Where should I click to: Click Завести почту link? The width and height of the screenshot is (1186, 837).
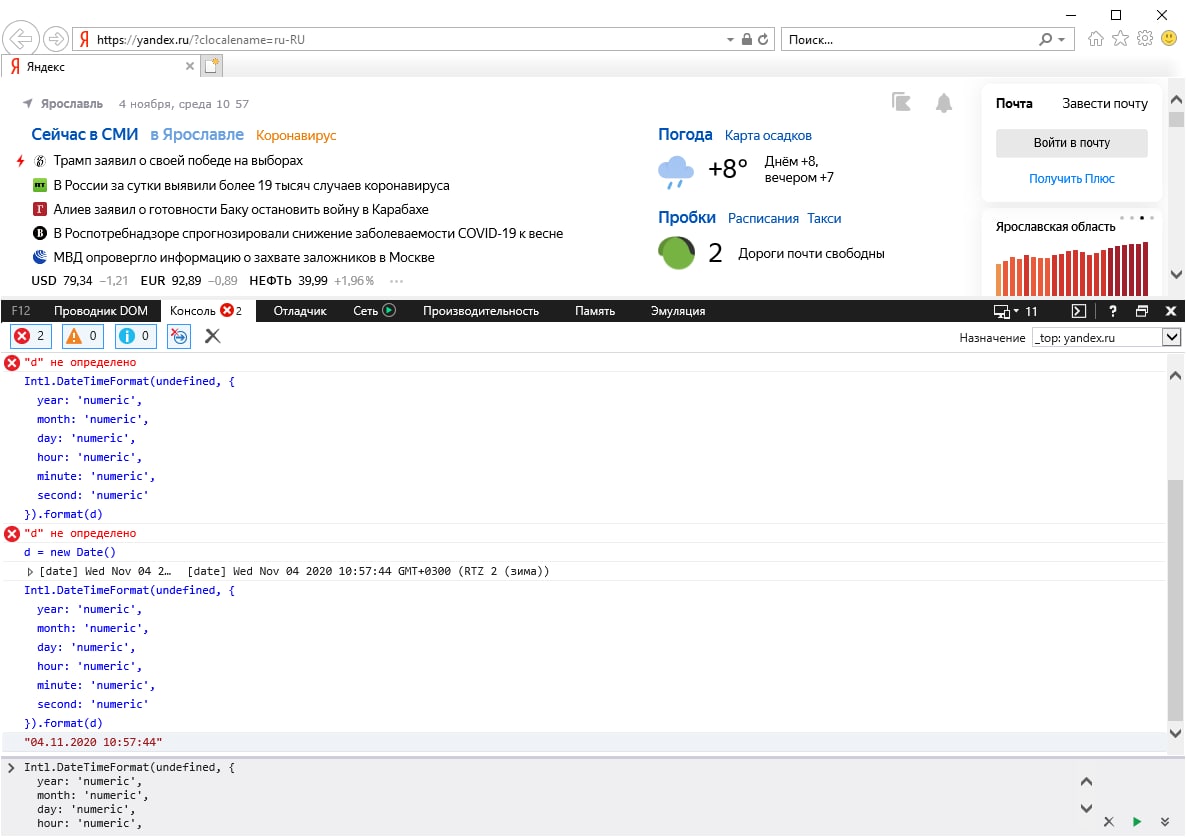[1104, 104]
